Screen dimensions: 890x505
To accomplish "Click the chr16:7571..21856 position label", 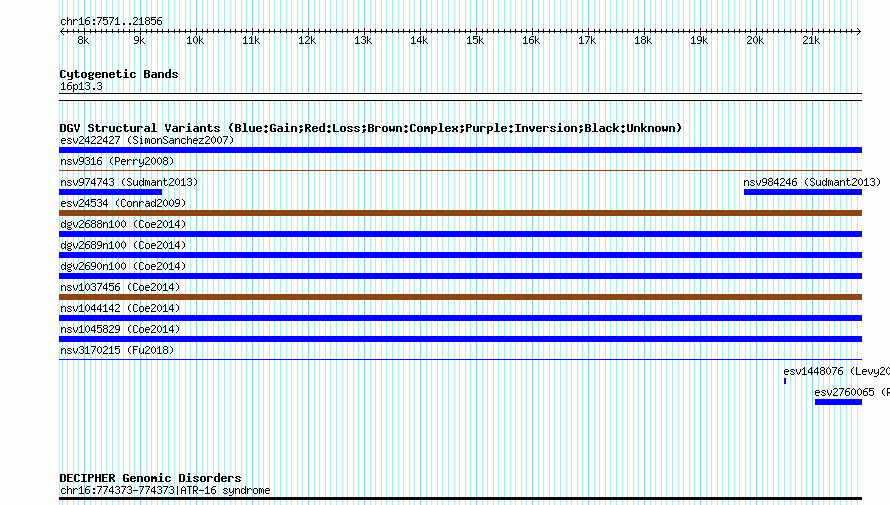I will [111, 21].
